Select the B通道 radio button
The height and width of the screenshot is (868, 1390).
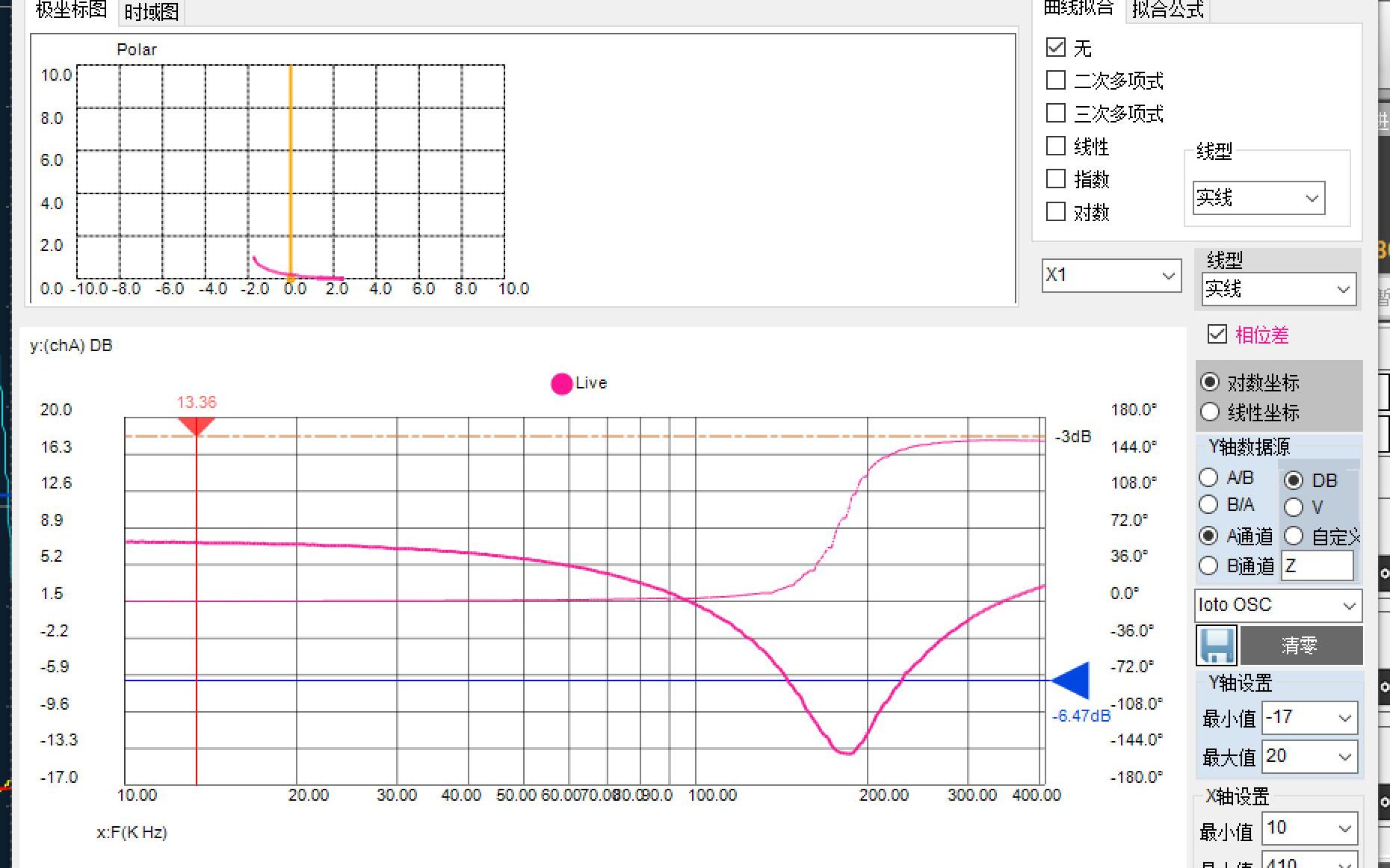point(1208,565)
